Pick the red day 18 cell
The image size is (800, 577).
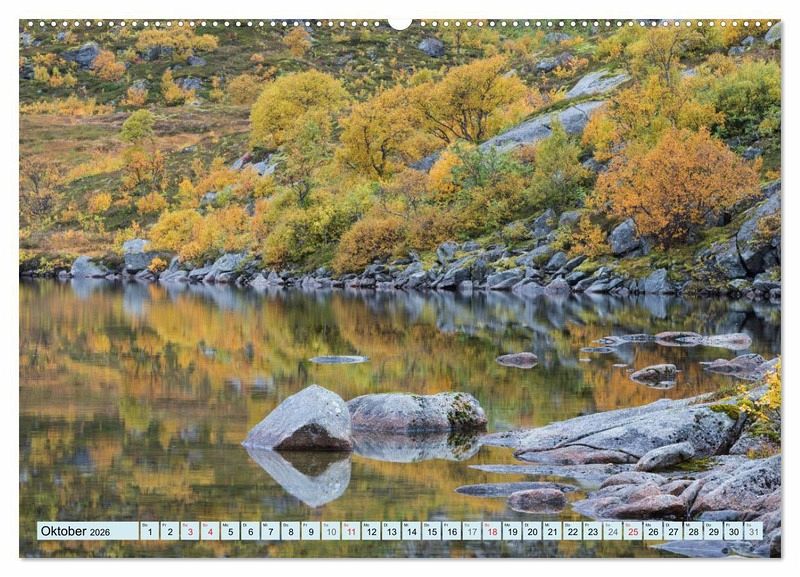(492, 531)
